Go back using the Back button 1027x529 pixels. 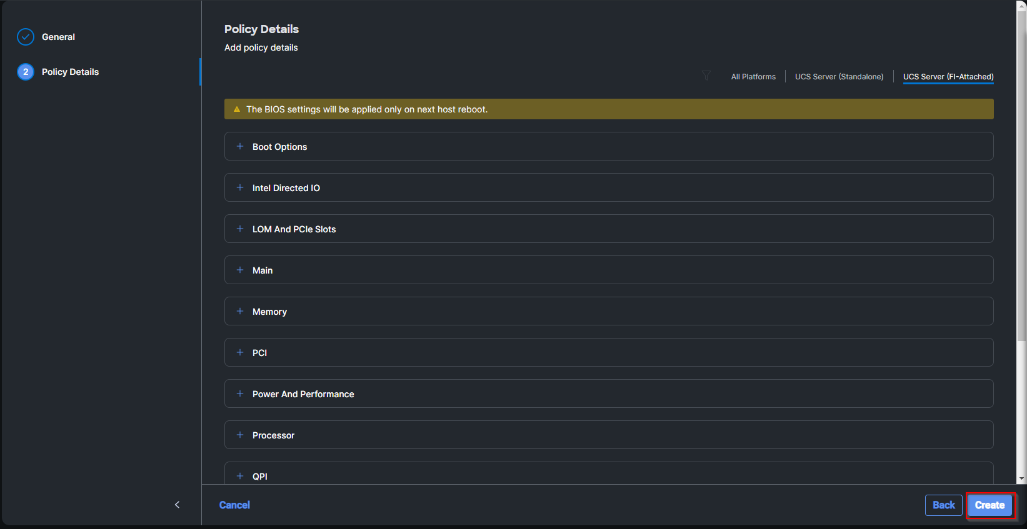click(x=943, y=505)
